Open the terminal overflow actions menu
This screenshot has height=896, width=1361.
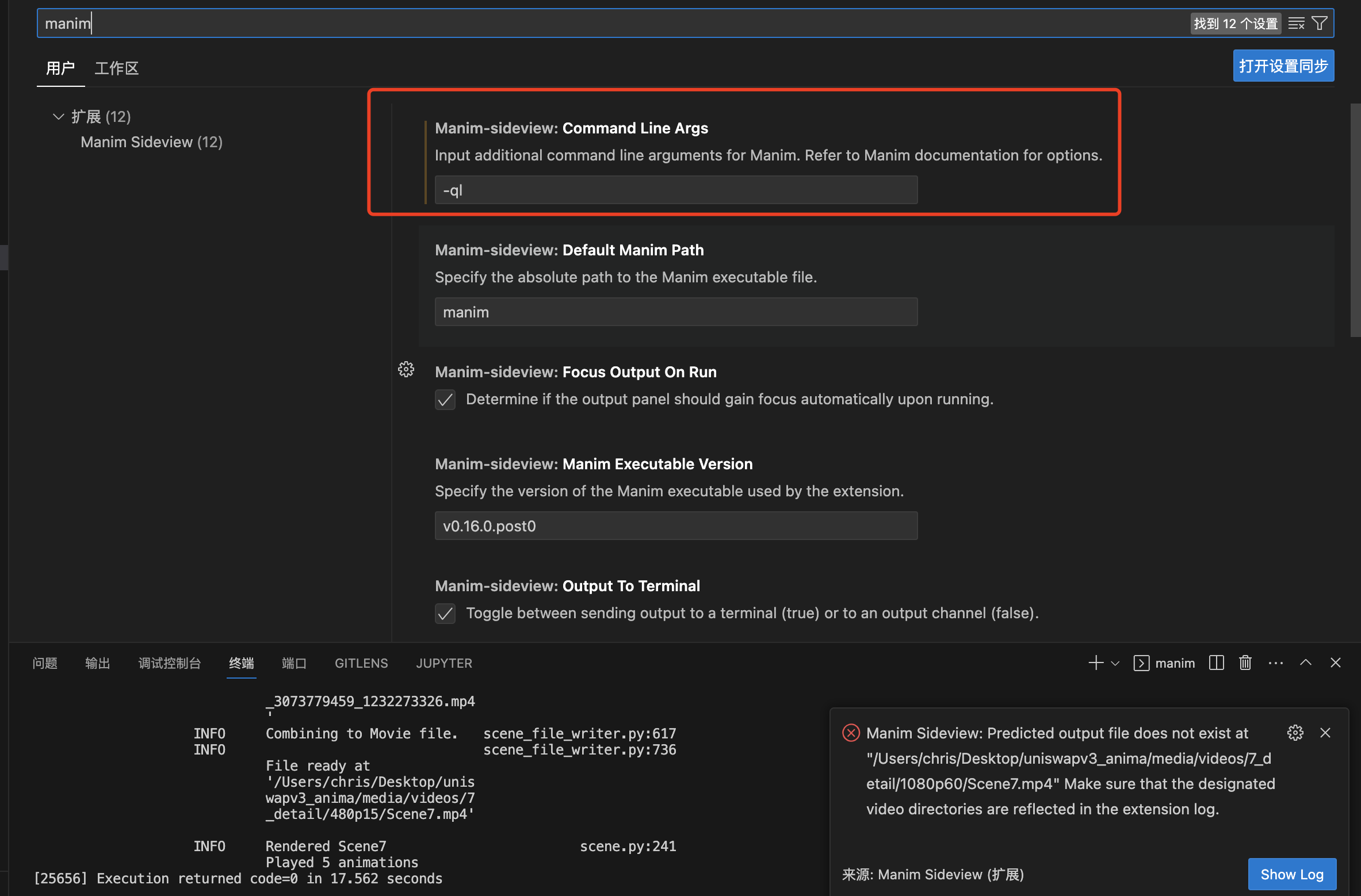1276,663
